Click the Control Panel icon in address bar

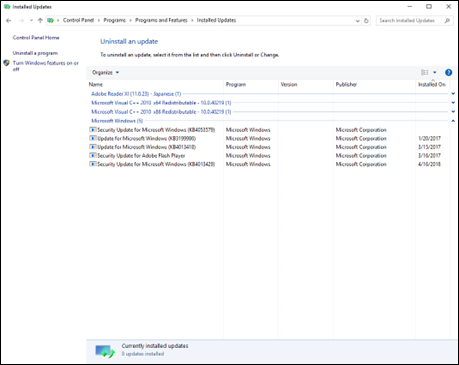pyautogui.click(x=50, y=20)
